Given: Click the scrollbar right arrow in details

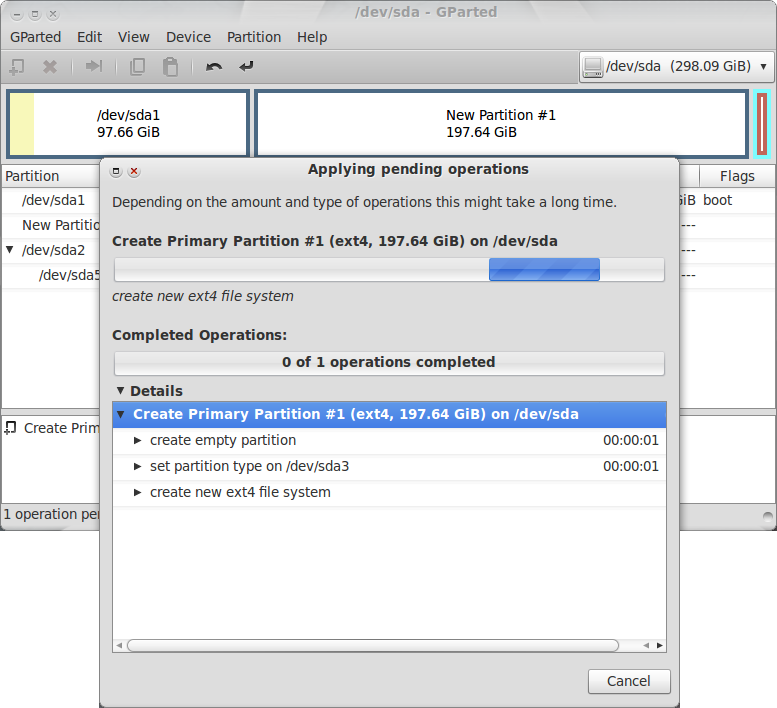Looking at the screenshot, I should click(660, 645).
